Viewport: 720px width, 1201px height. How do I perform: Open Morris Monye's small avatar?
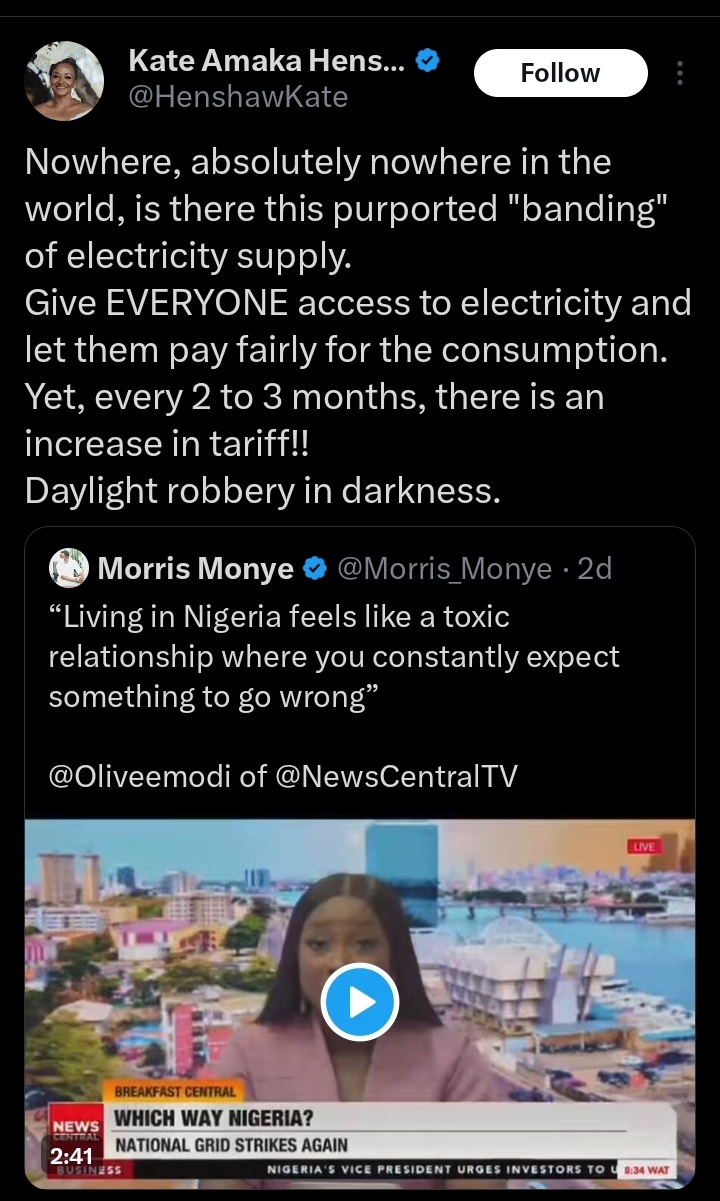[x=69, y=569]
